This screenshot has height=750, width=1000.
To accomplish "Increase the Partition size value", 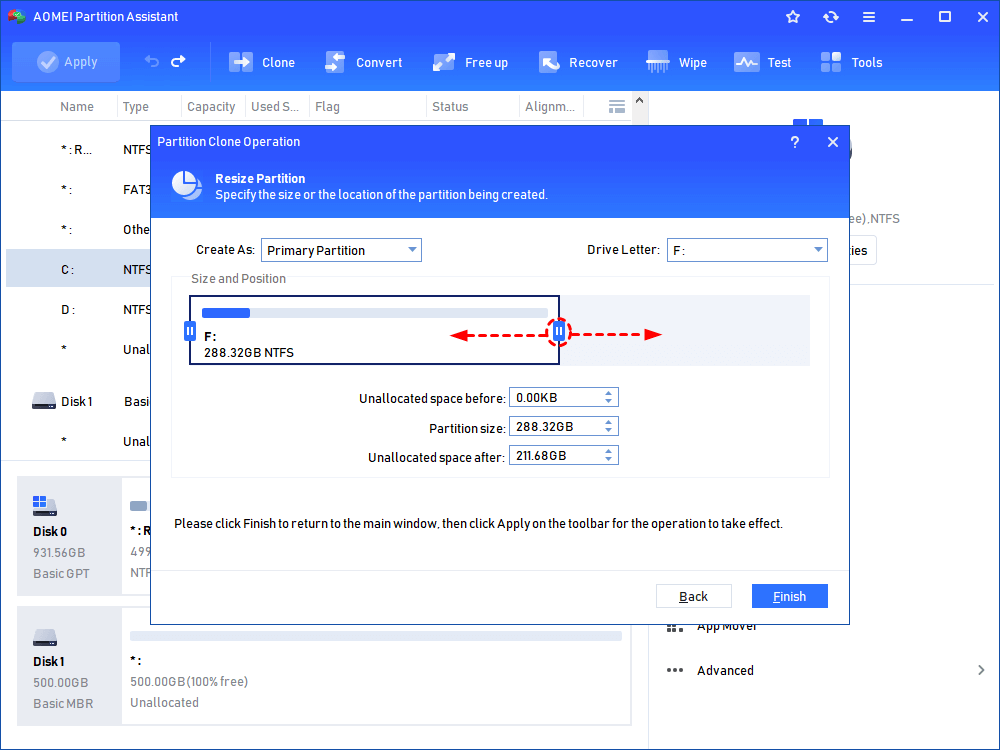I will coord(608,422).
